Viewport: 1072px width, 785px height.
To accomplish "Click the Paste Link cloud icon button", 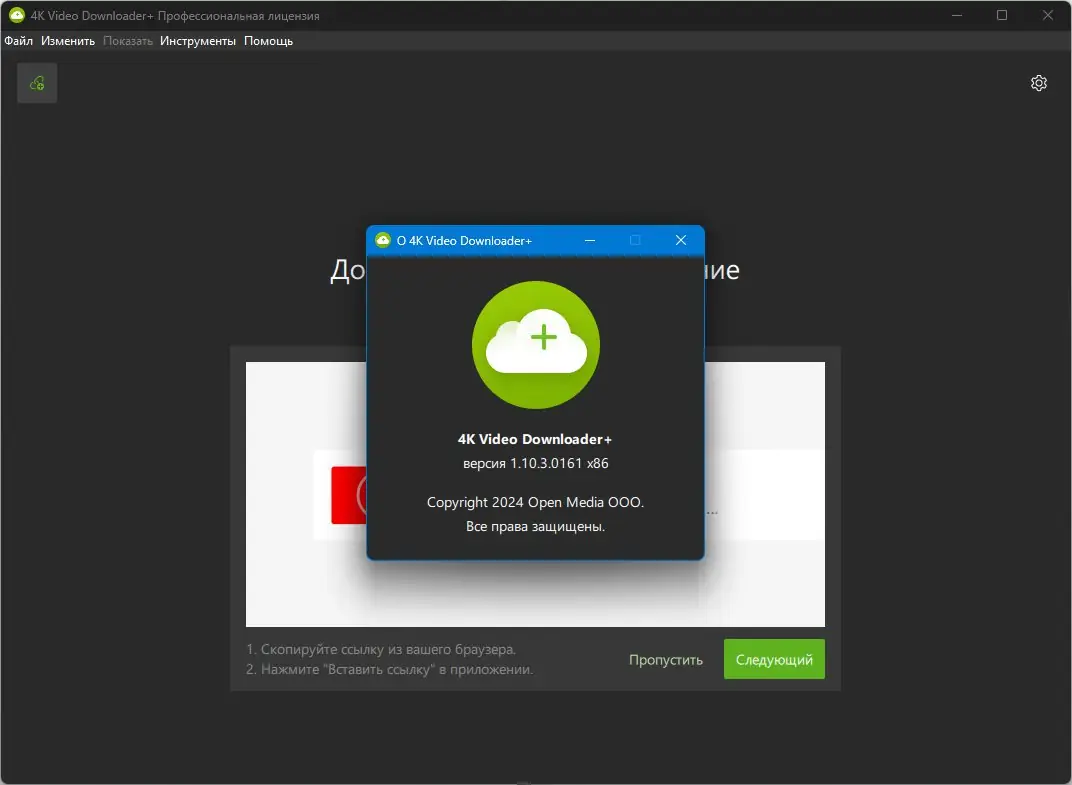I will [x=37, y=83].
